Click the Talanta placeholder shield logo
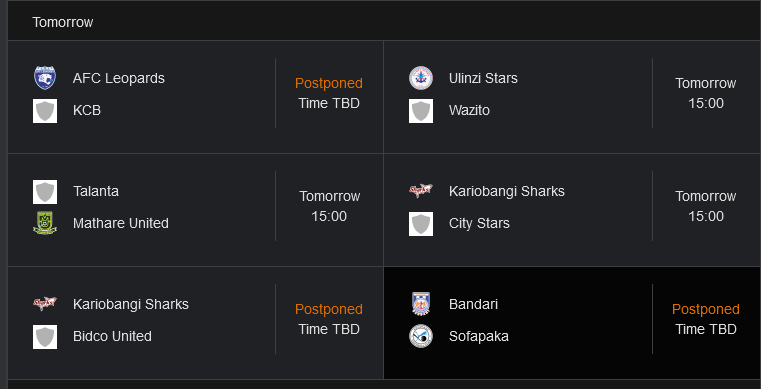This screenshot has height=389, width=761. pos(45,192)
